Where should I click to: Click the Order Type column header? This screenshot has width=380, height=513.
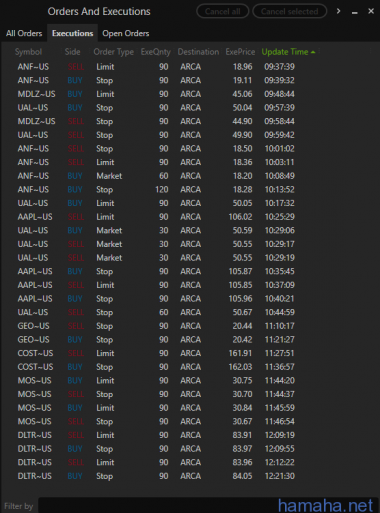[113, 52]
